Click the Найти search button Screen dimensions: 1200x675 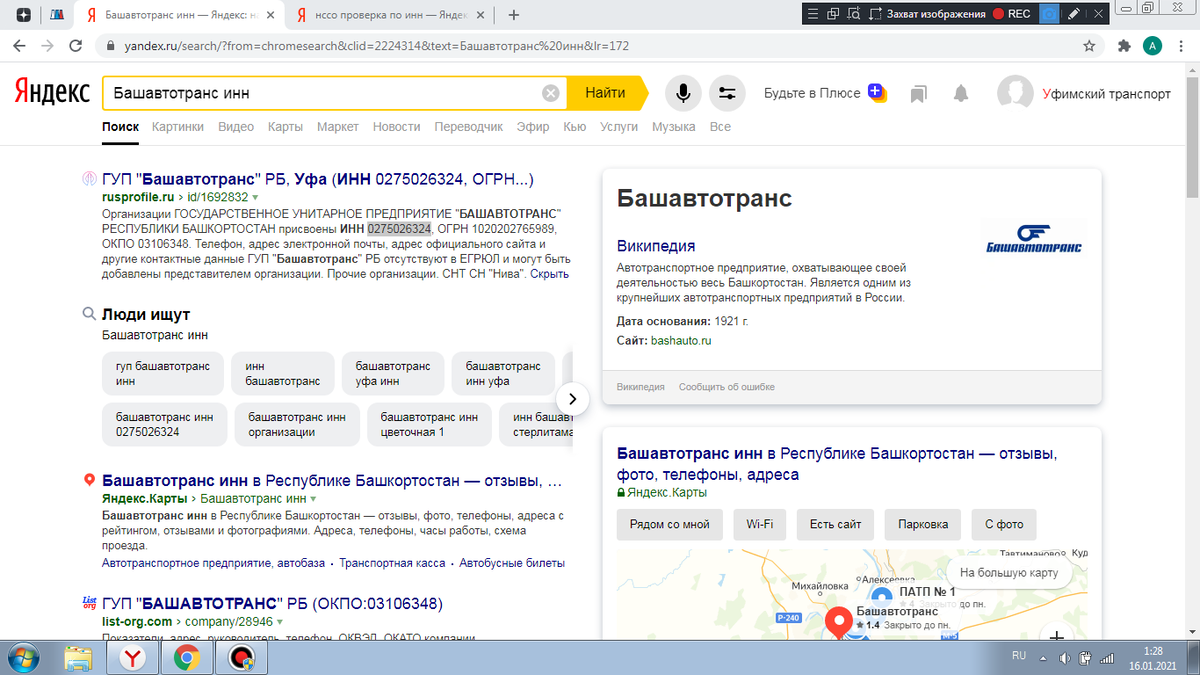tap(605, 93)
